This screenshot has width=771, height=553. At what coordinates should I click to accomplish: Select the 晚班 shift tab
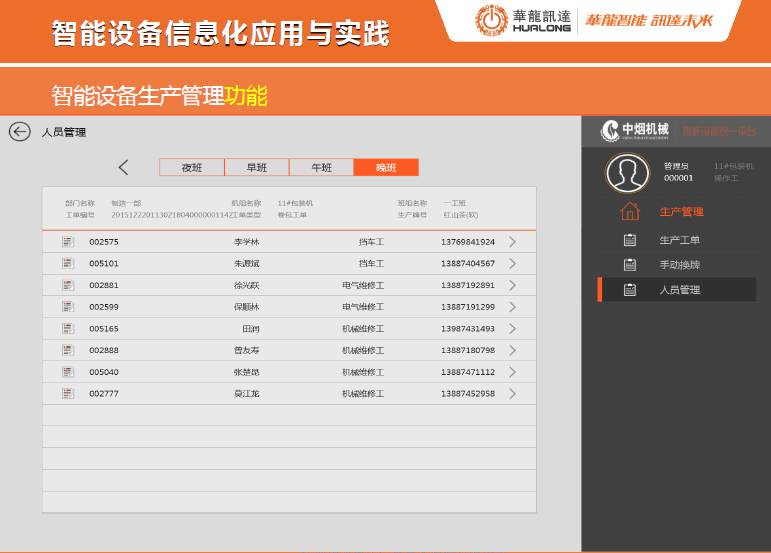[386, 168]
